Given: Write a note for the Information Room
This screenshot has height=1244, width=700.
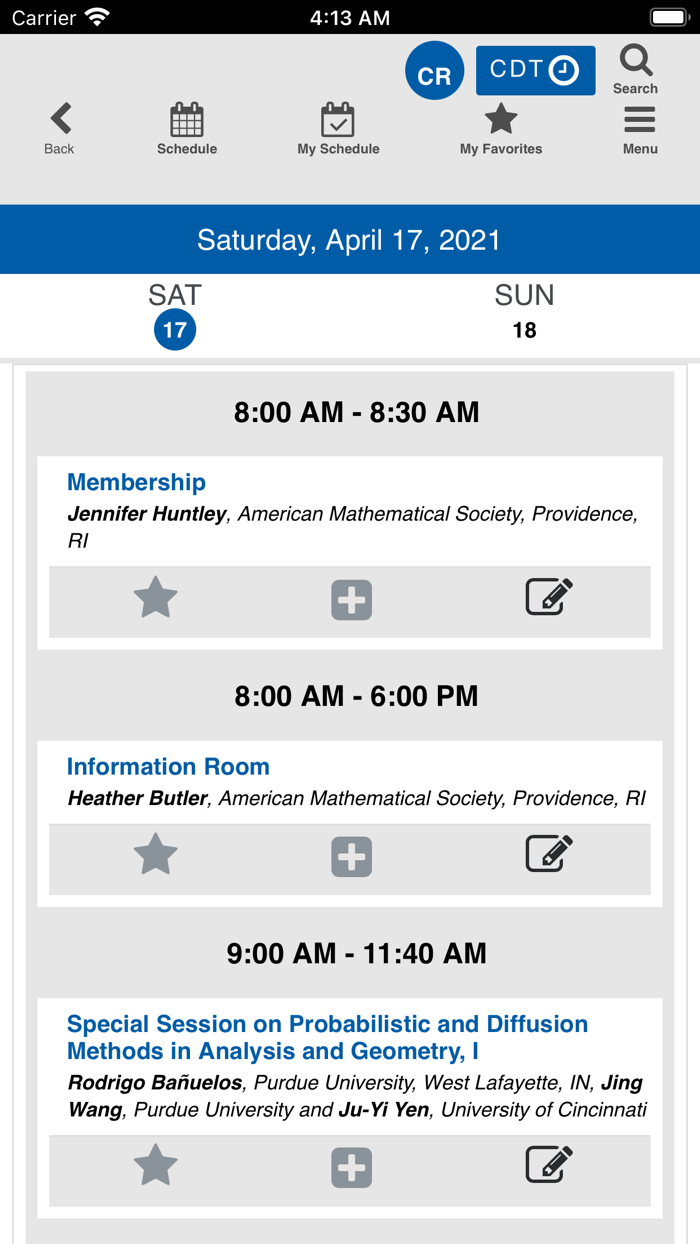Looking at the screenshot, I should pos(549,854).
